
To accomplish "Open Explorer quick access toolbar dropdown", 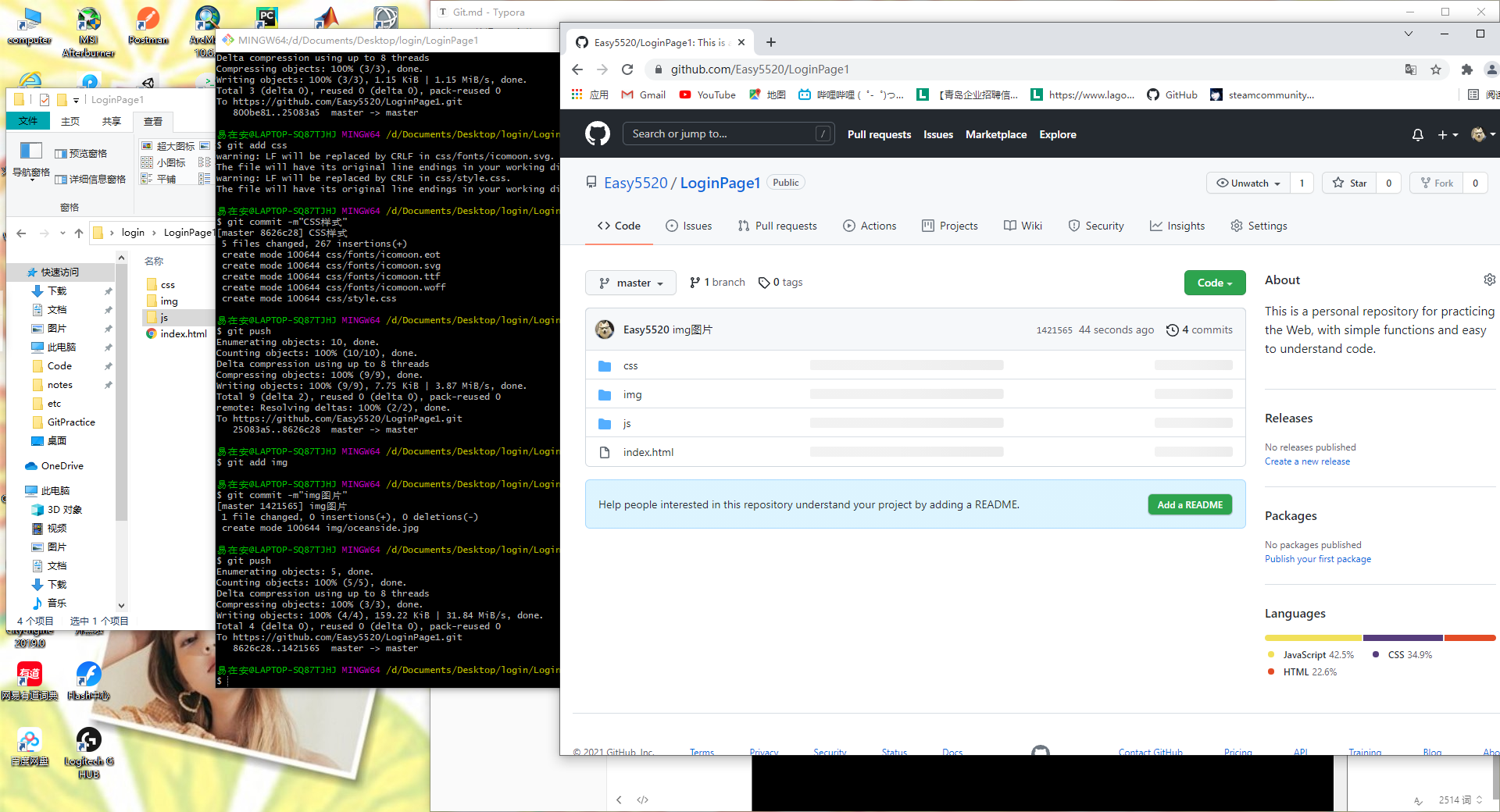I will [x=76, y=100].
